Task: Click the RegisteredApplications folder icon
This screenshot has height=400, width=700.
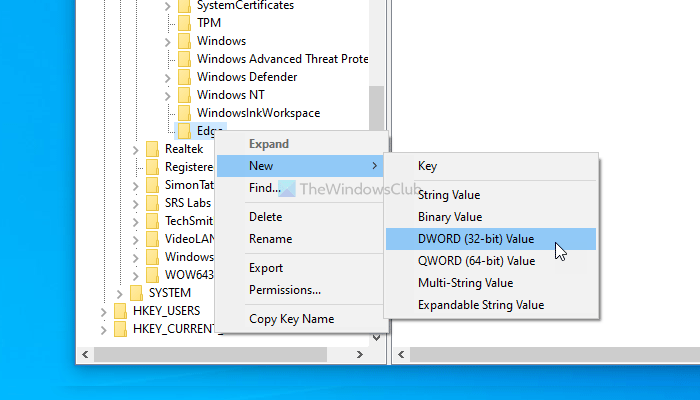Action: (x=152, y=167)
